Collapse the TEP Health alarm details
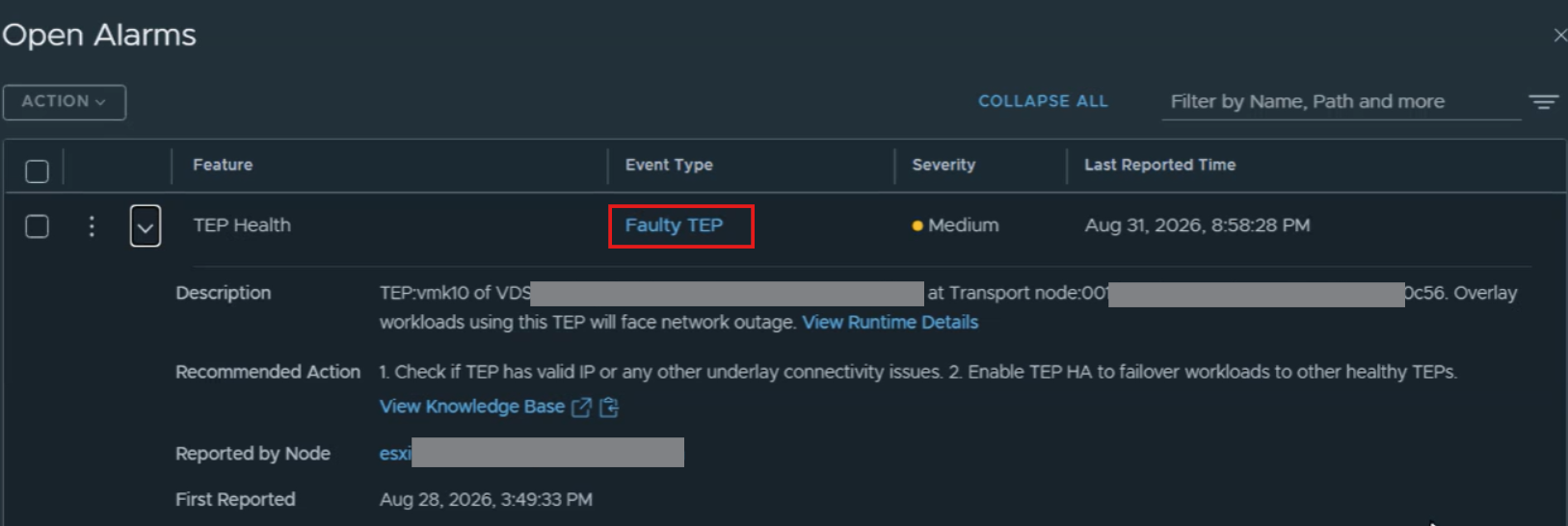Image resolution: width=1568 pixels, height=526 pixels. point(146,226)
